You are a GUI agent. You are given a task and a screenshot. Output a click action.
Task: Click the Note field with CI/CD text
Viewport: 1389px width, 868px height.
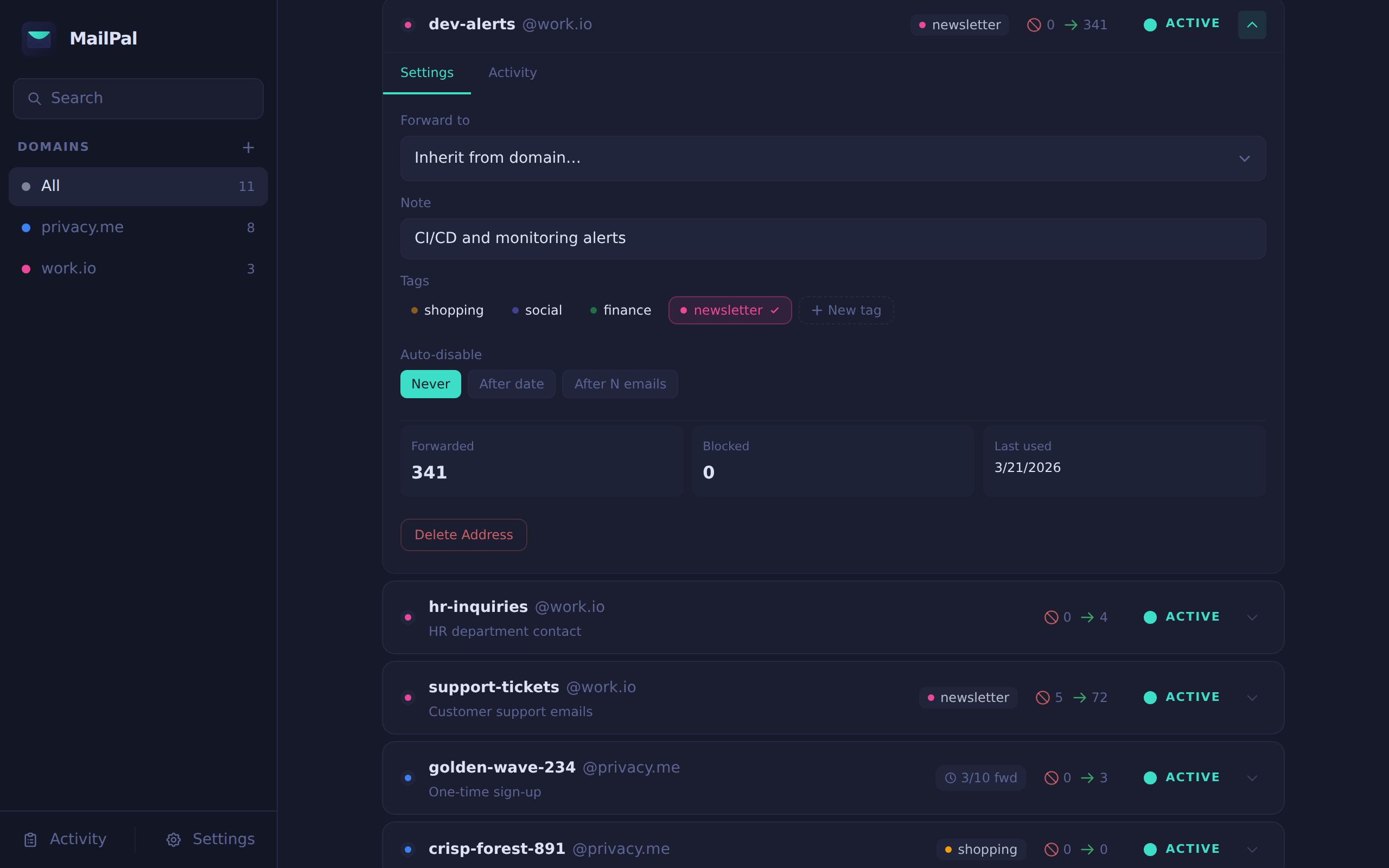[x=832, y=238]
